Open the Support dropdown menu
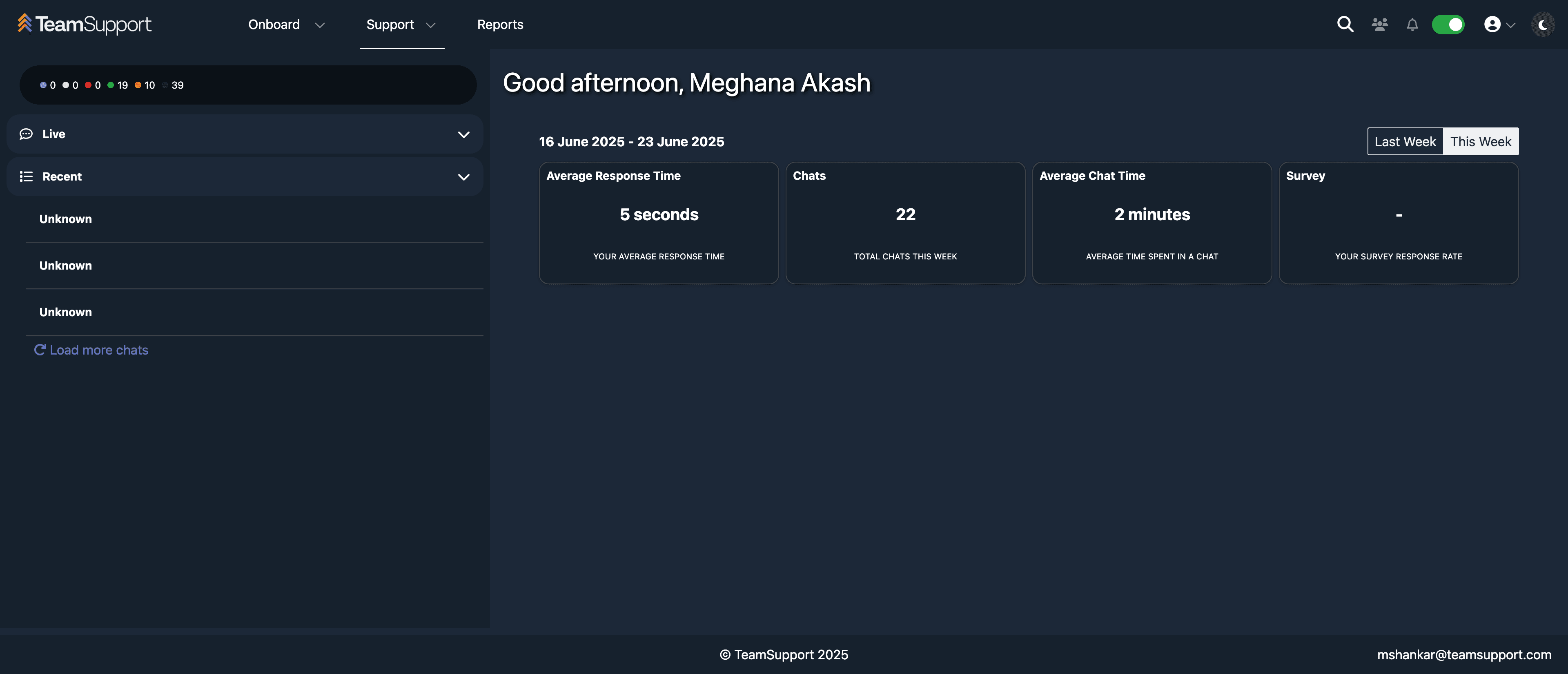Screen dimensions: 1568x674 pyautogui.click(x=401, y=25)
